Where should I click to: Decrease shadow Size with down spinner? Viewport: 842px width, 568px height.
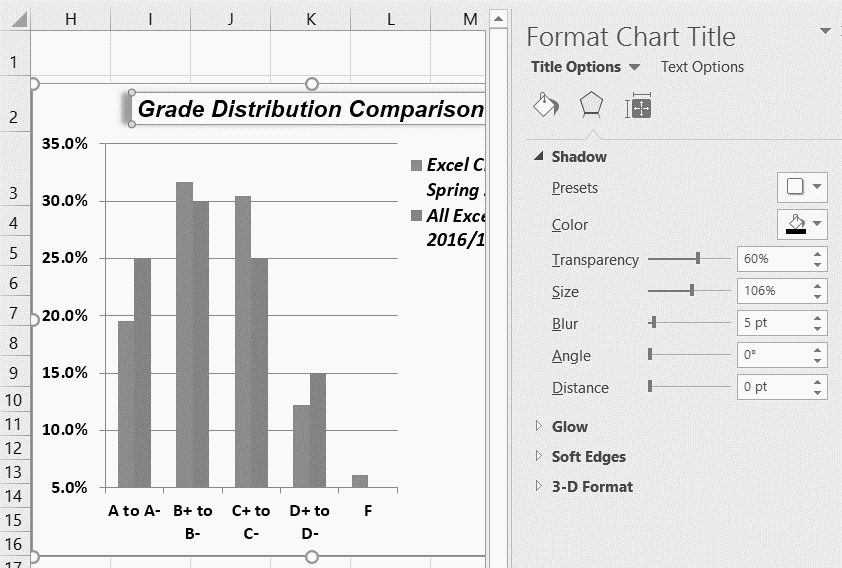(817, 297)
